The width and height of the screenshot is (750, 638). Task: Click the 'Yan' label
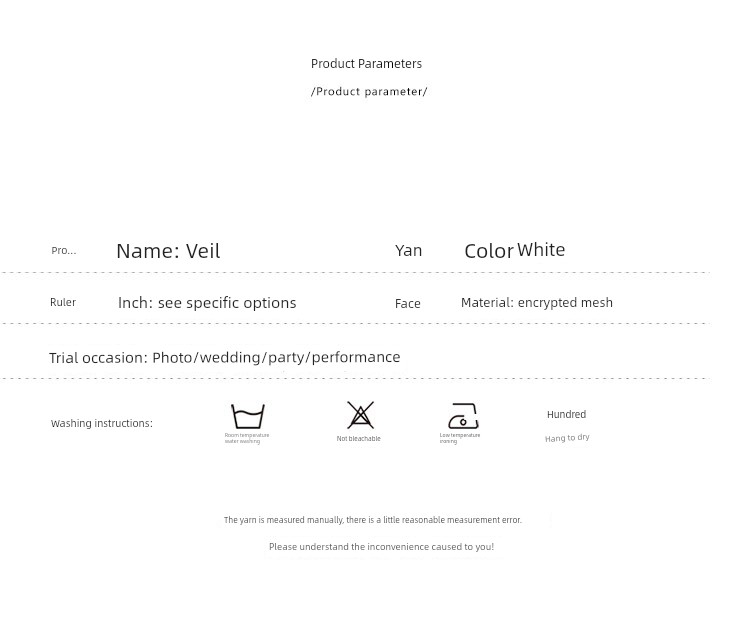[408, 251]
